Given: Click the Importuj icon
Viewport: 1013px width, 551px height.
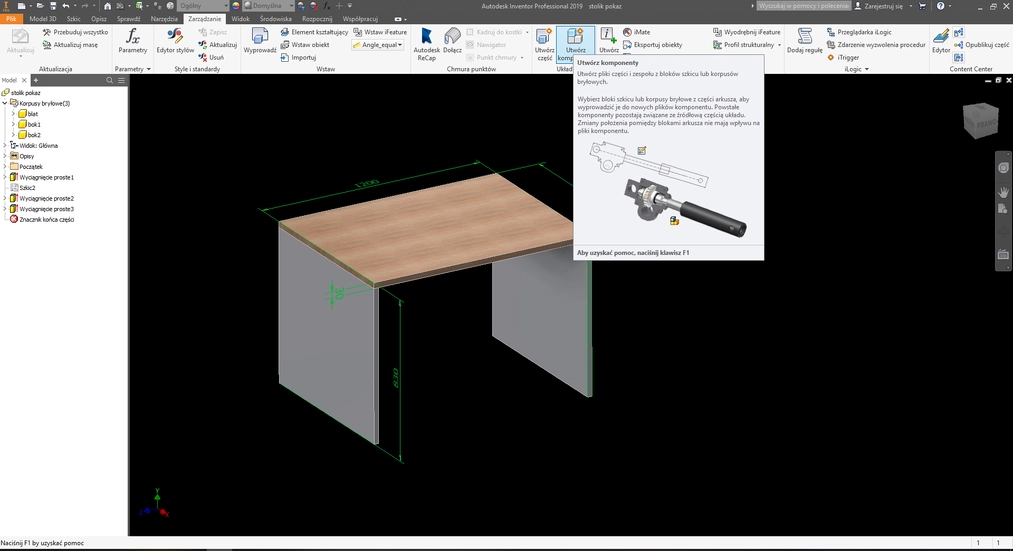Looking at the screenshot, I should (285, 57).
